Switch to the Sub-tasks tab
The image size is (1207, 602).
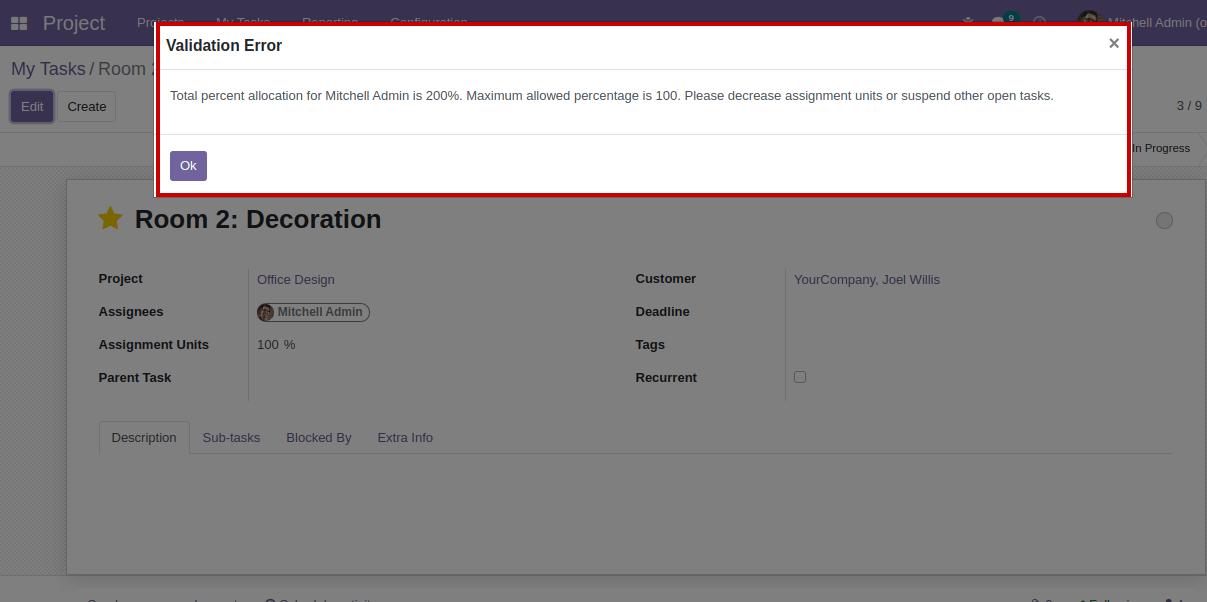(x=231, y=437)
